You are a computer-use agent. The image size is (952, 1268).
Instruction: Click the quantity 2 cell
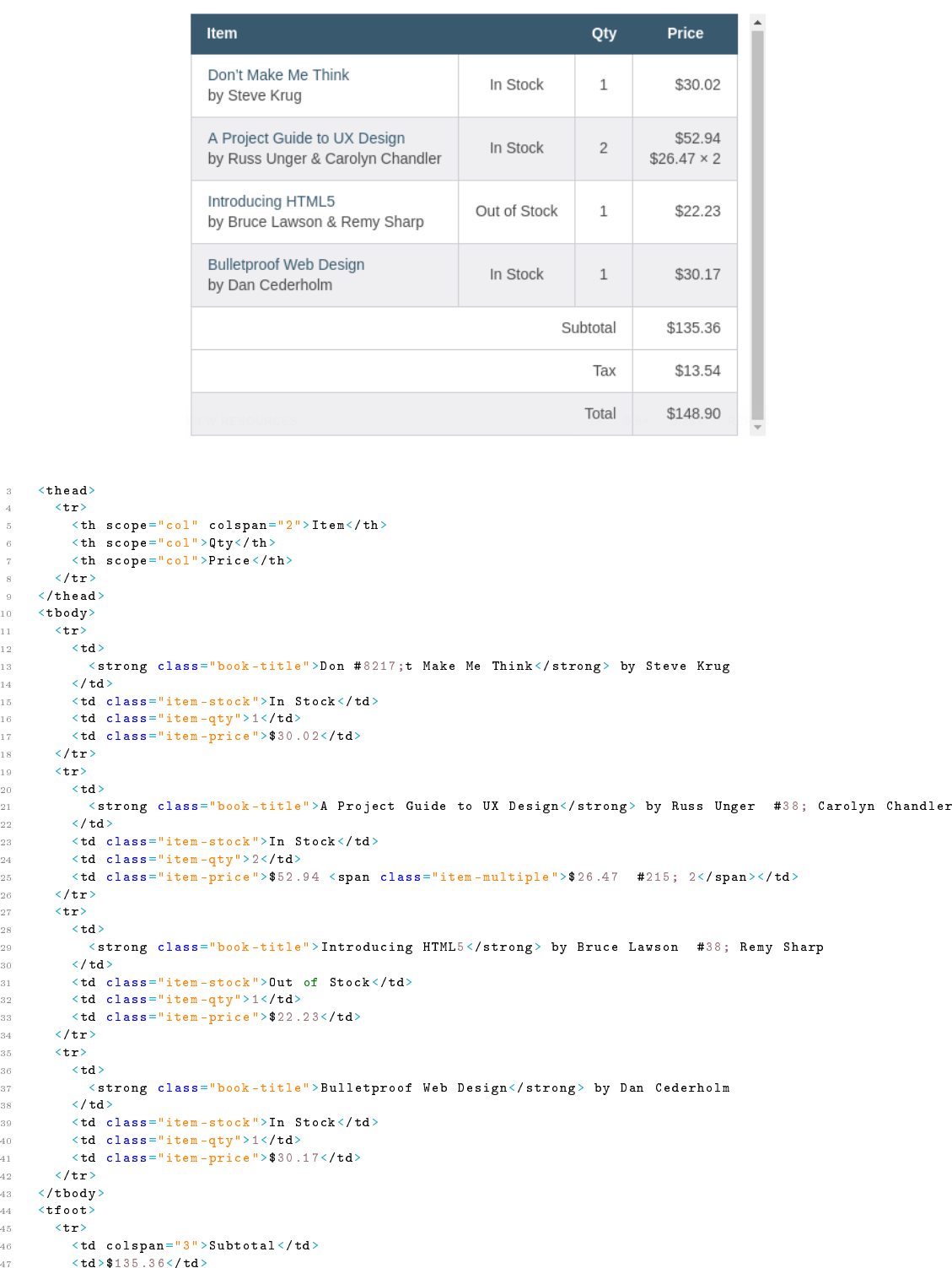point(604,148)
